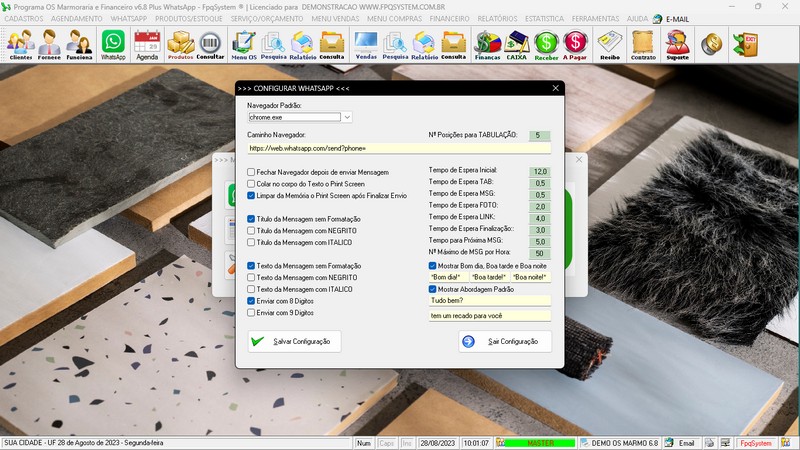Click DEMO OS MARMO 6.8 status entry

[x=624, y=443]
